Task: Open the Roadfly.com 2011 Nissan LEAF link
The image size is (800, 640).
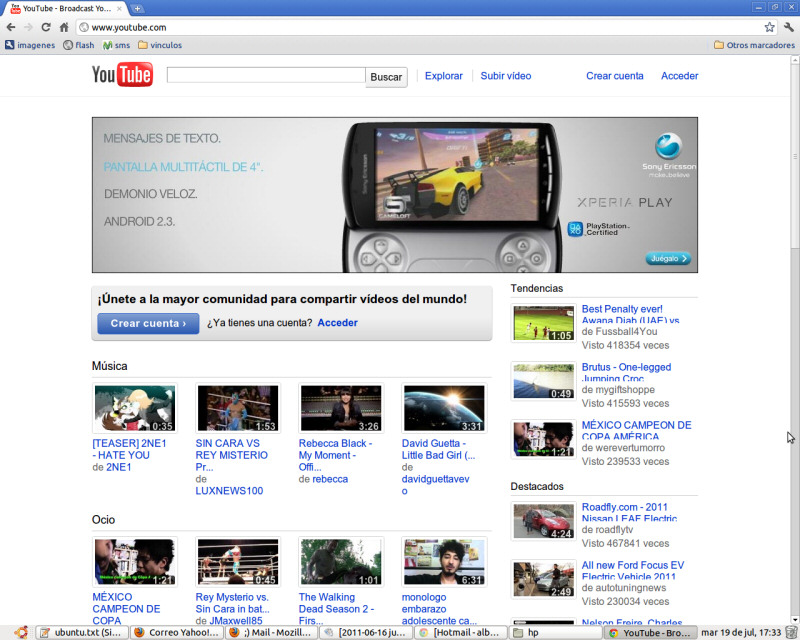Action: [x=629, y=512]
